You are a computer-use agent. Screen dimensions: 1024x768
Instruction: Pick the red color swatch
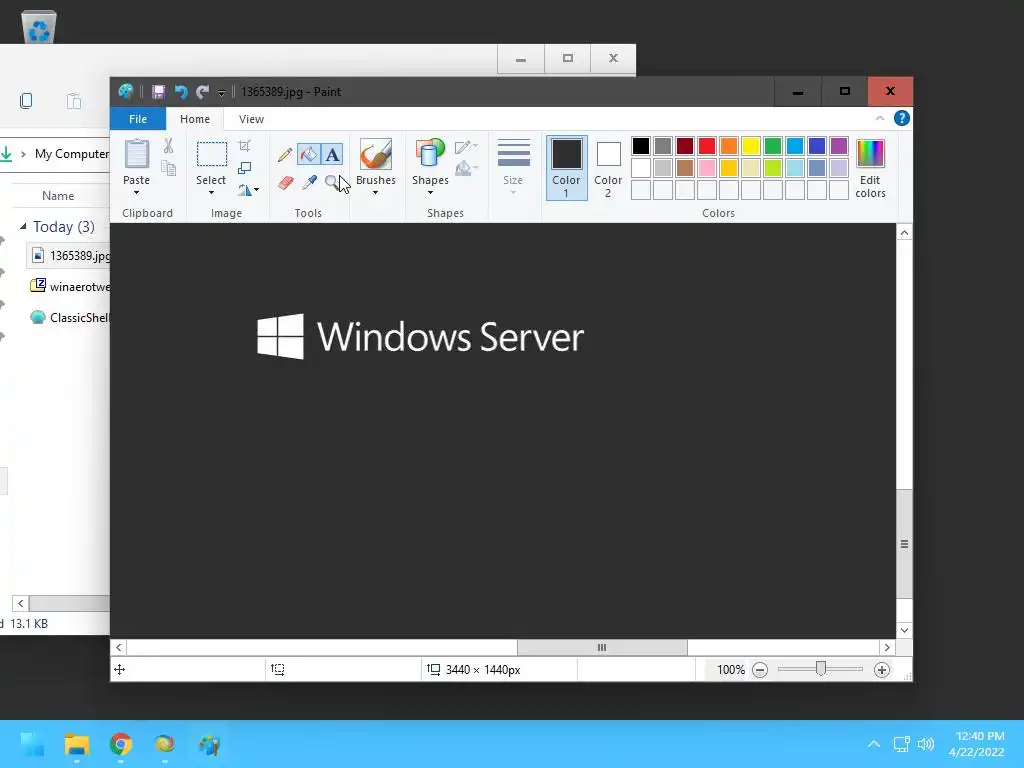(707, 146)
